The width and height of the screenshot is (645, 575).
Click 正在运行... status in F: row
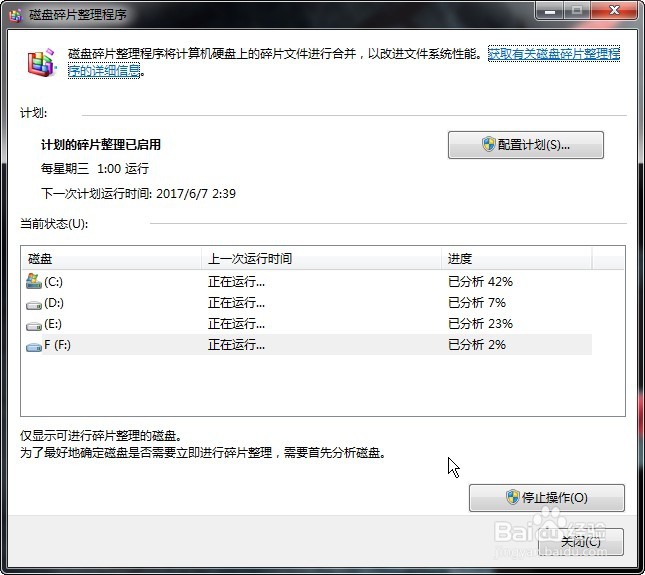click(x=237, y=345)
